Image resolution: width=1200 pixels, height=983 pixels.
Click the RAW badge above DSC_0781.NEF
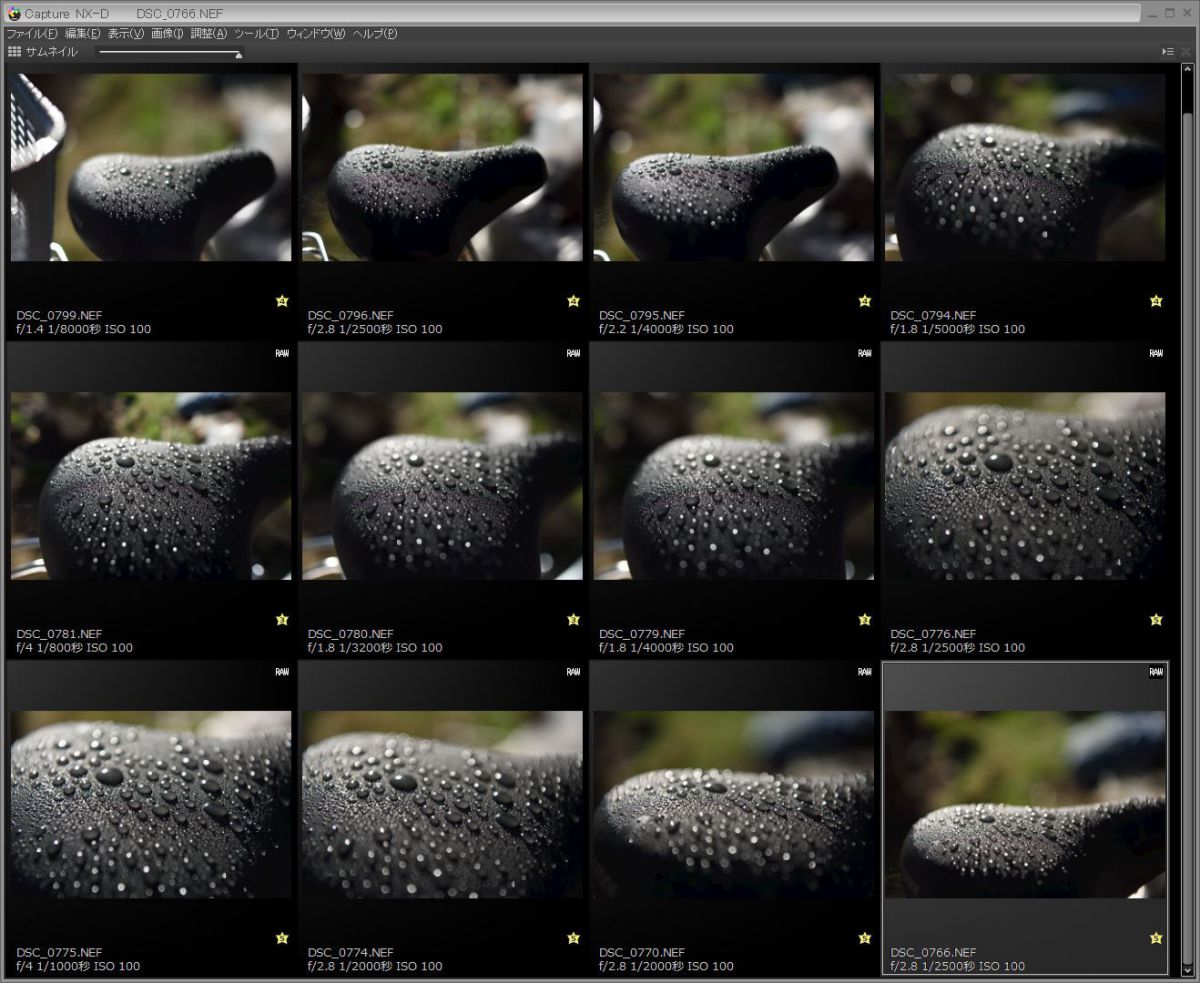pyautogui.click(x=282, y=353)
